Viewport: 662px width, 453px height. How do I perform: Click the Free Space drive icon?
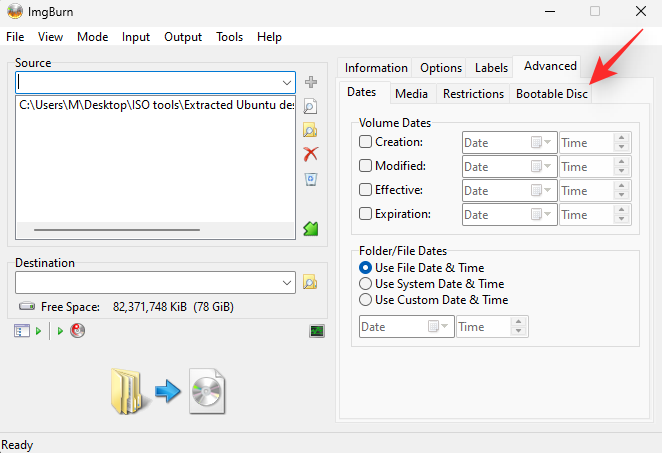pos(27,306)
